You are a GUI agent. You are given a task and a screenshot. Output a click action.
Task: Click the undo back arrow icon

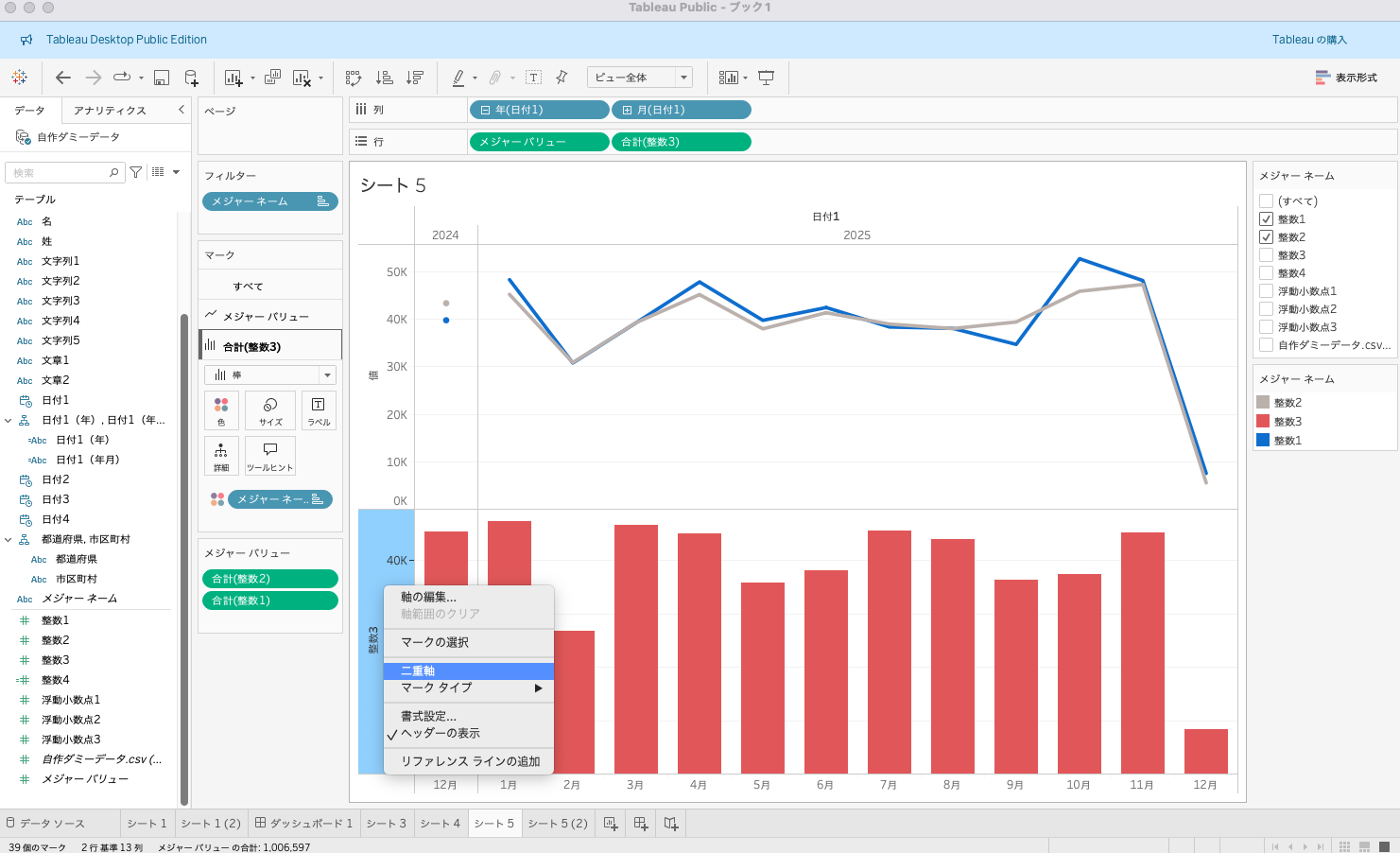click(63, 78)
